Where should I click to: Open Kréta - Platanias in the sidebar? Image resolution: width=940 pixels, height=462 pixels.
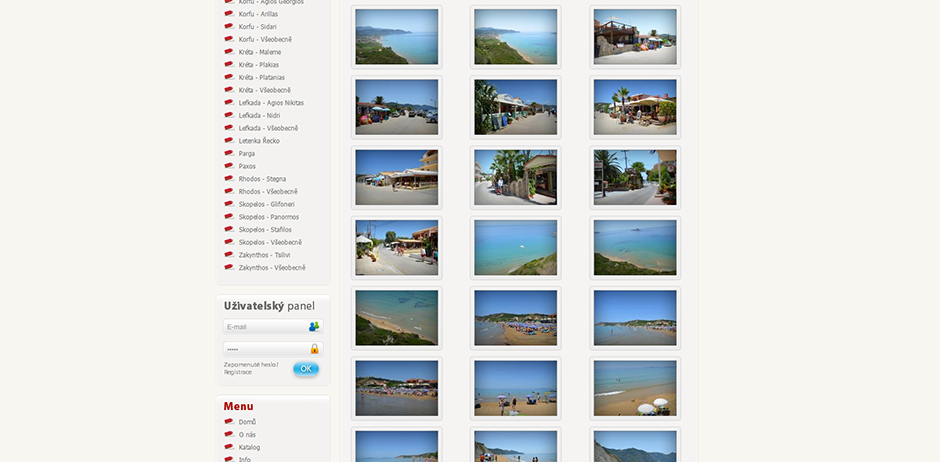coord(261,77)
